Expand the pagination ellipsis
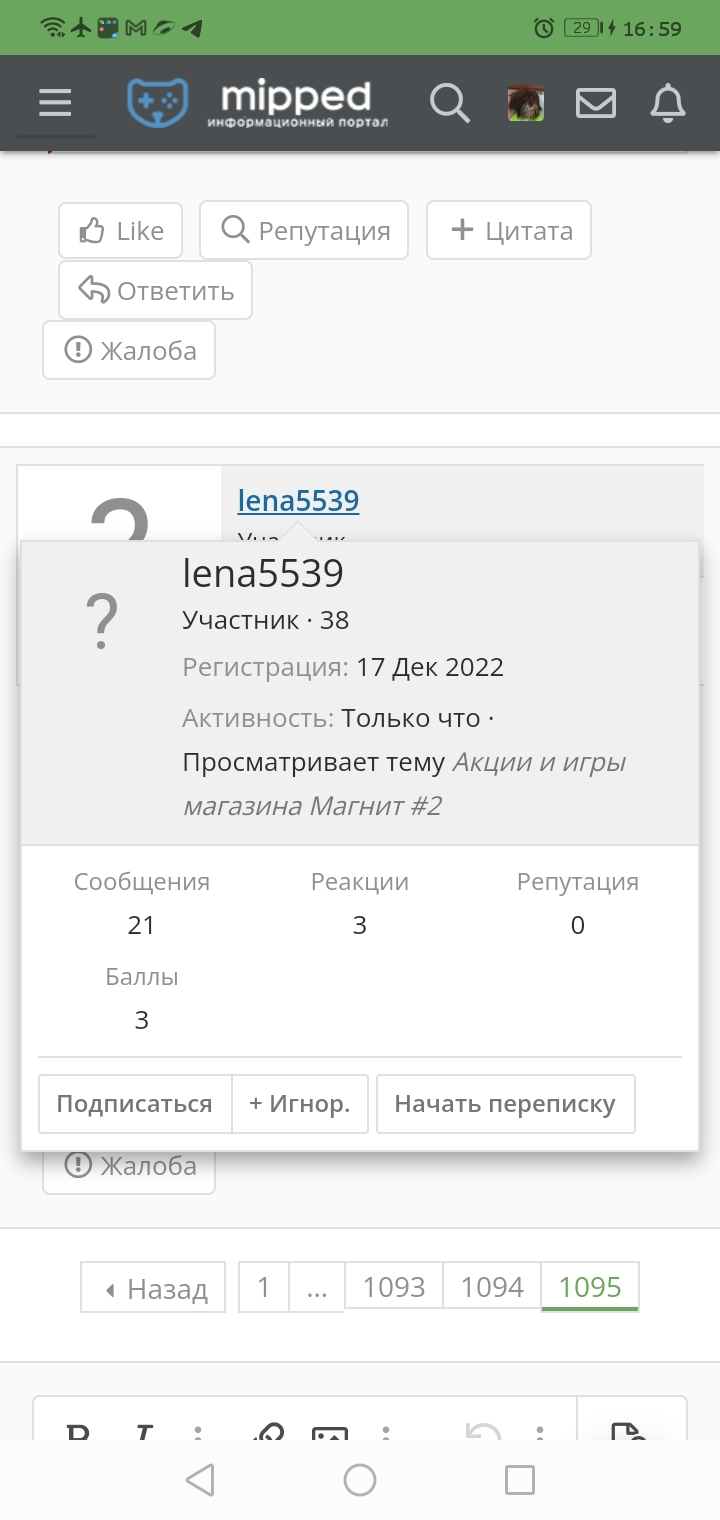The height and width of the screenshot is (1520, 720). point(317,1288)
